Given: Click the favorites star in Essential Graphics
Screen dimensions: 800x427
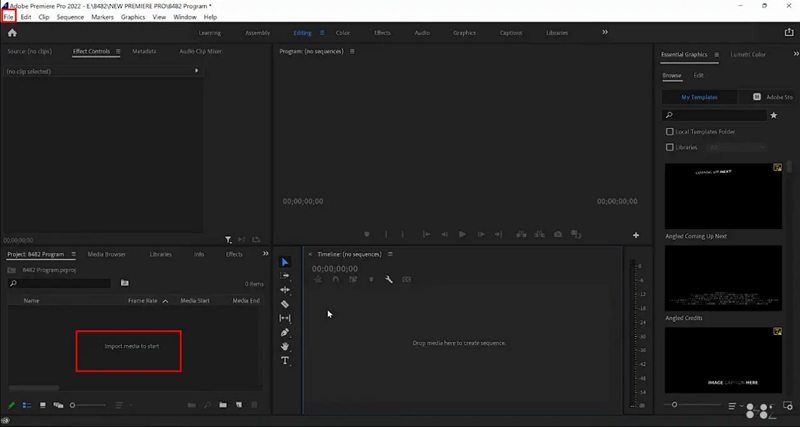Looking at the screenshot, I should [773, 115].
